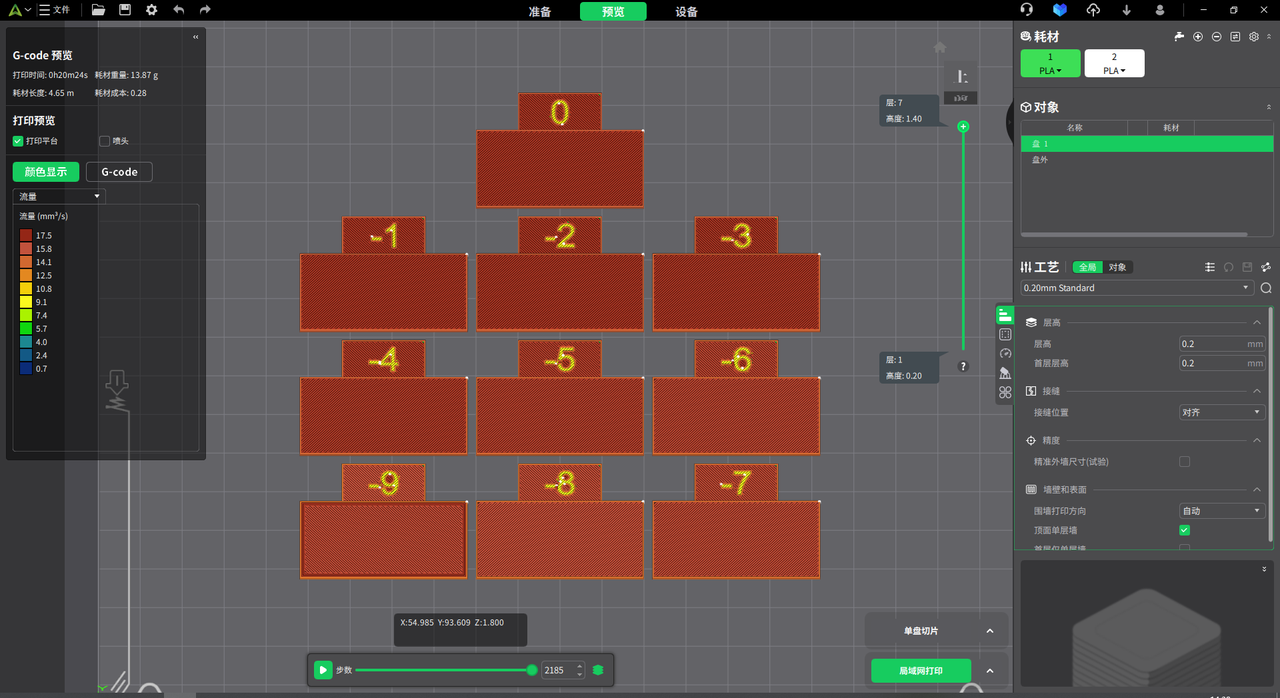
Task: Redo action with right arrow icon
Action: (x=205, y=10)
